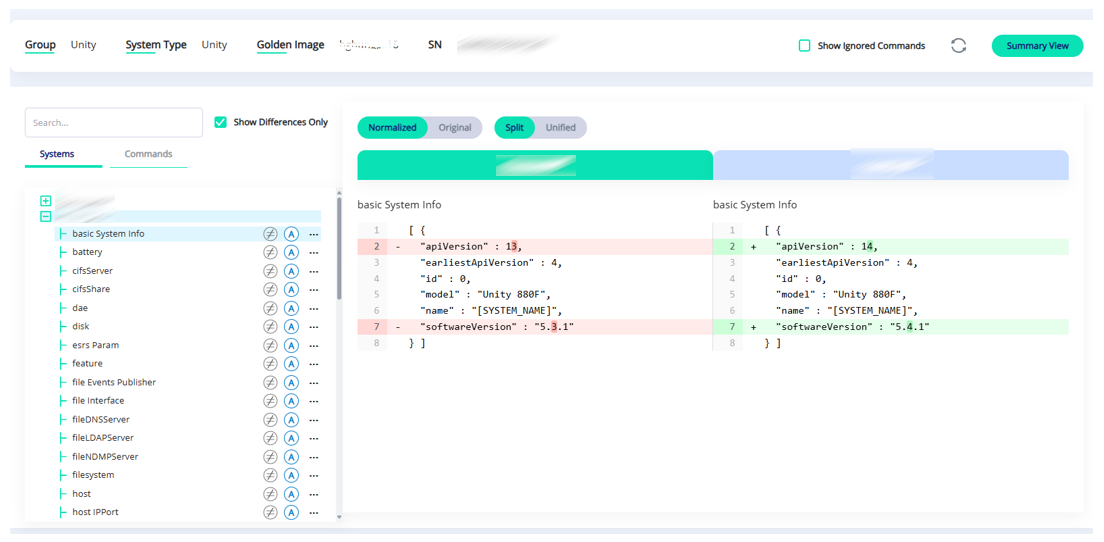Click the not-equal icon in battery row
This screenshot has height=542, width=1104.
click(270, 252)
